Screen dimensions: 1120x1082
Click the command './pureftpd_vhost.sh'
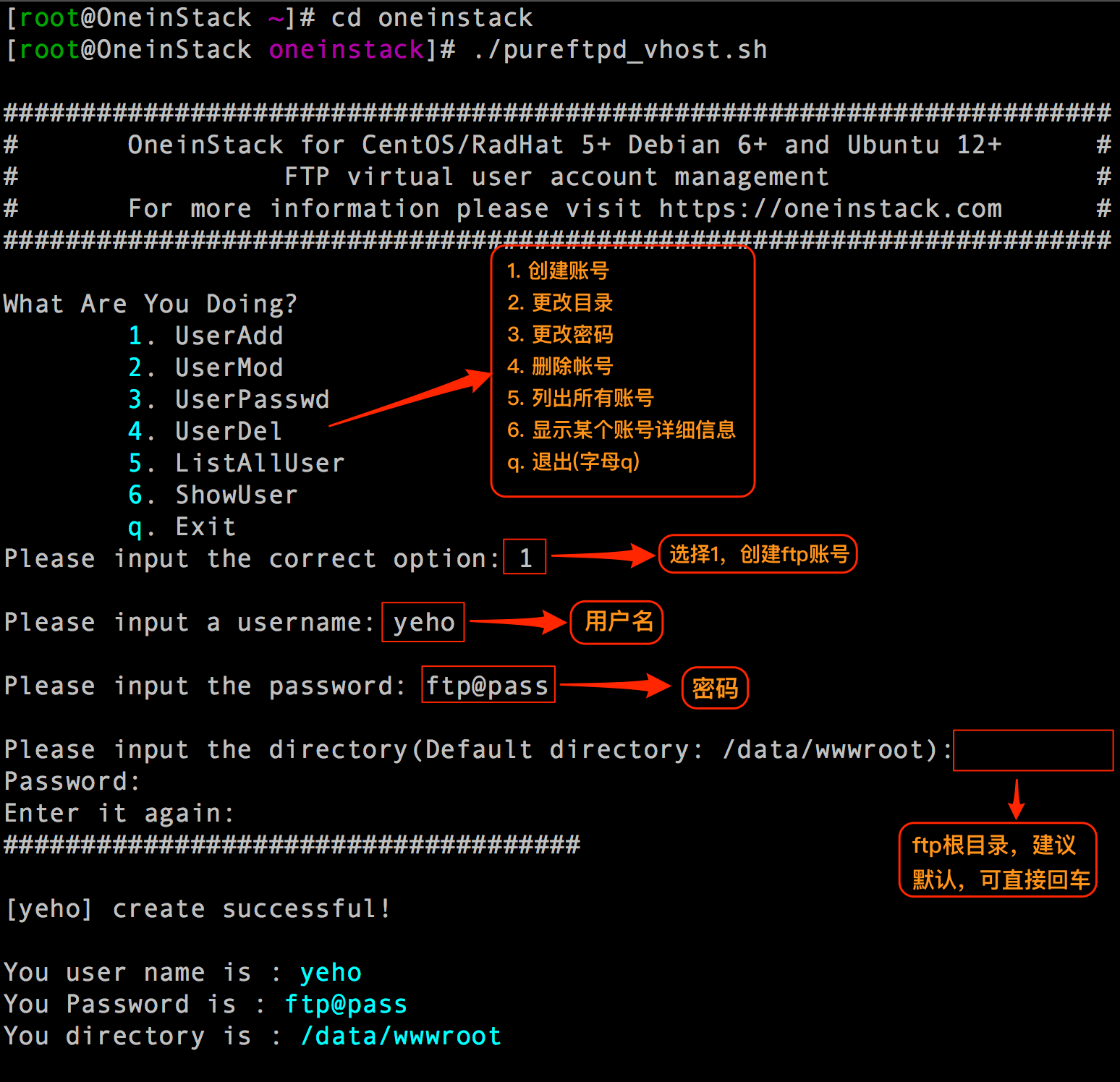click(x=621, y=50)
